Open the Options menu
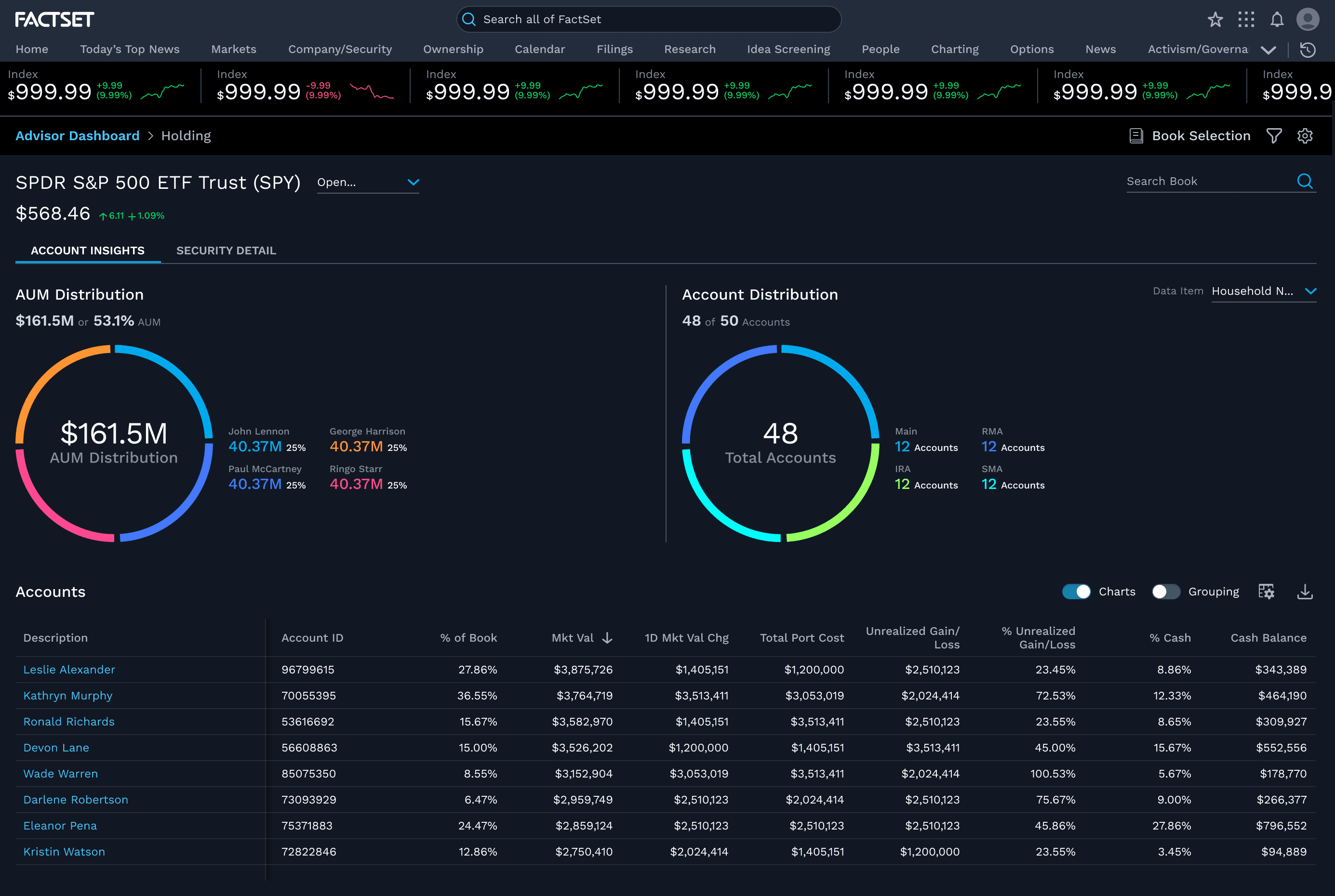Image resolution: width=1335 pixels, height=896 pixels. click(1032, 49)
